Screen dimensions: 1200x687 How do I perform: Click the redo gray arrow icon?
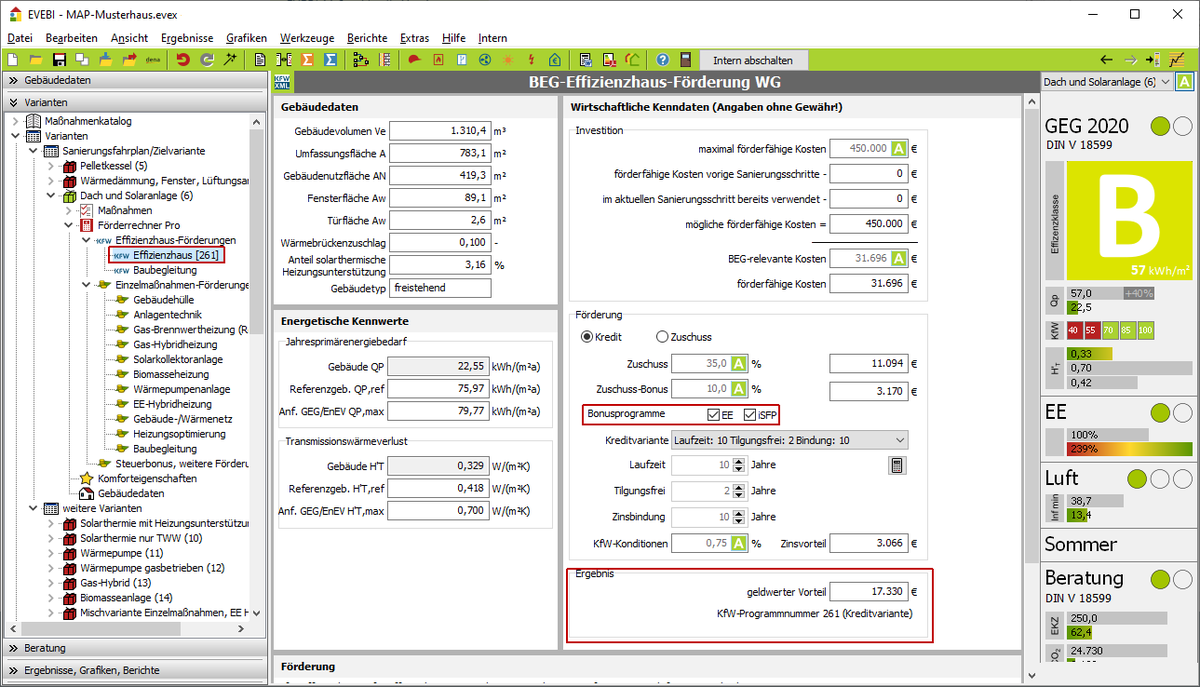pyautogui.click(x=207, y=60)
